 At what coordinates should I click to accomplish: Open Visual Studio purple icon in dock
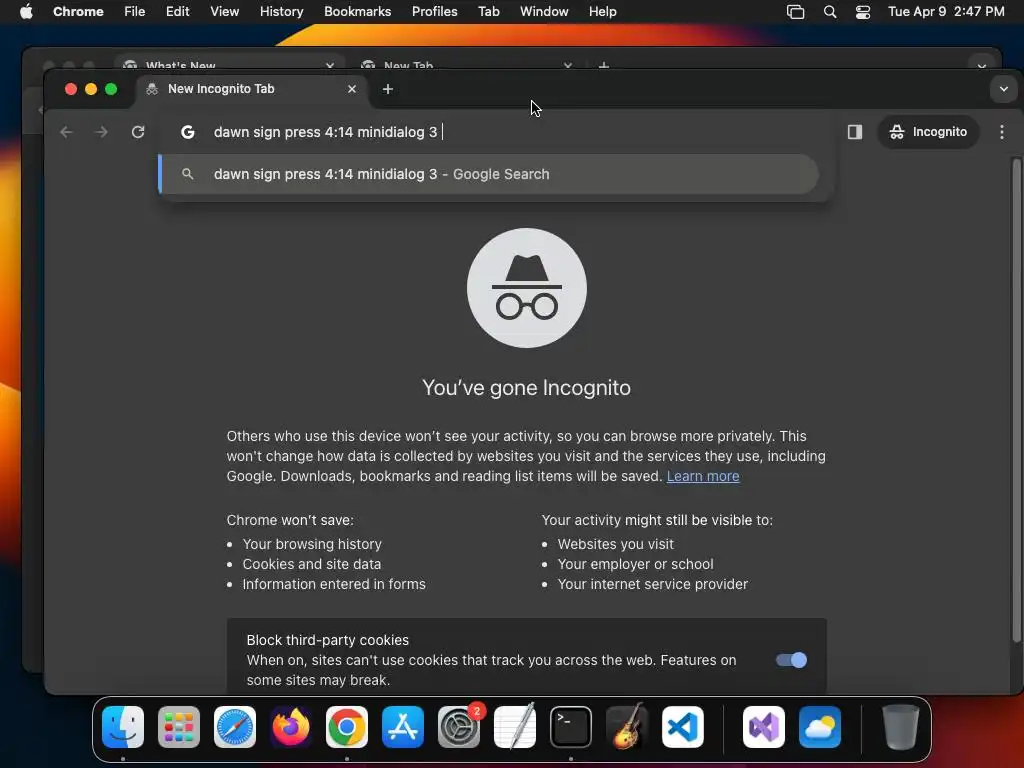click(x=764, y=727)
